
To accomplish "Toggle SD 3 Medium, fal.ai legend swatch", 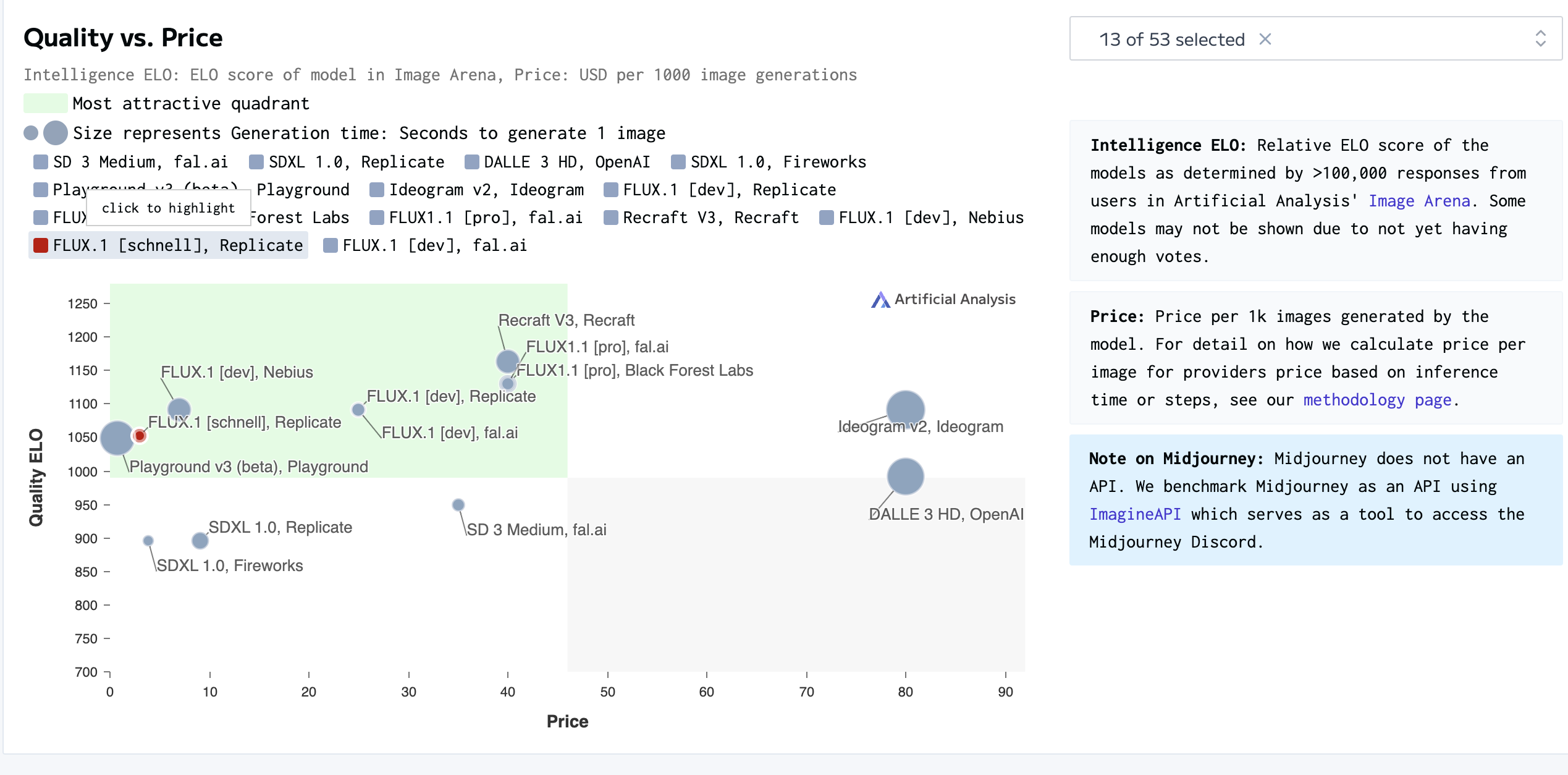I will point(41,162).
